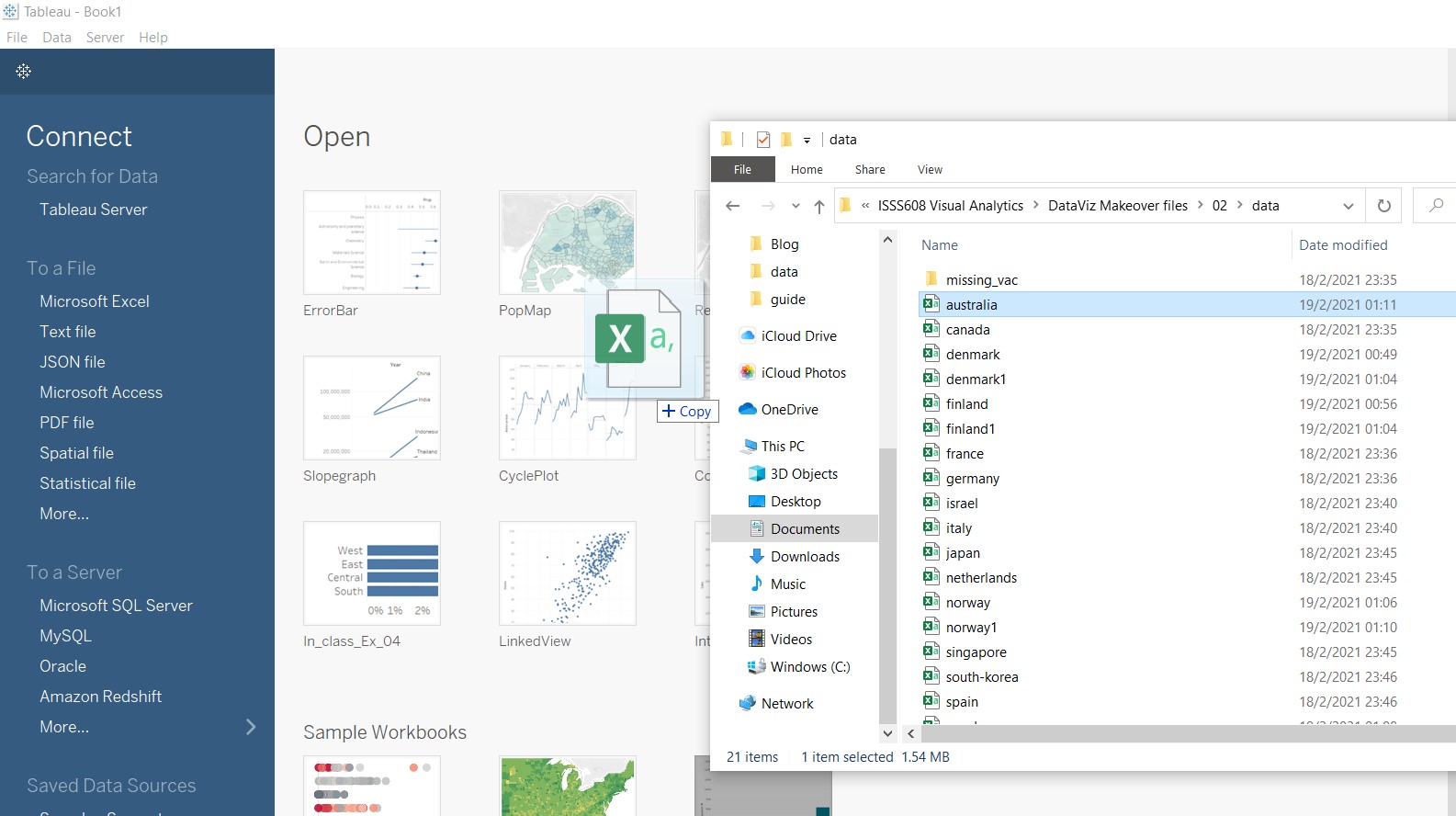Viewport: 1456px width, 816px height.
Task: Click the Properties checkmark icon in title bar
Action: (763, 140)
